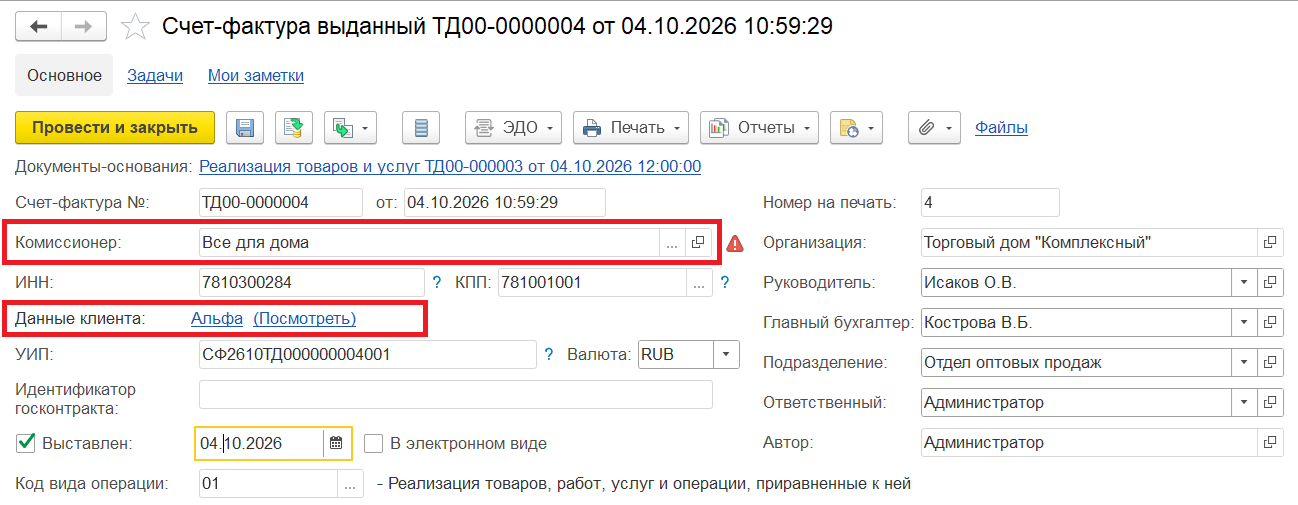Screen dimensions: 1298x505
Task: Open document movements list icon
Action: [x=421, y=127]
